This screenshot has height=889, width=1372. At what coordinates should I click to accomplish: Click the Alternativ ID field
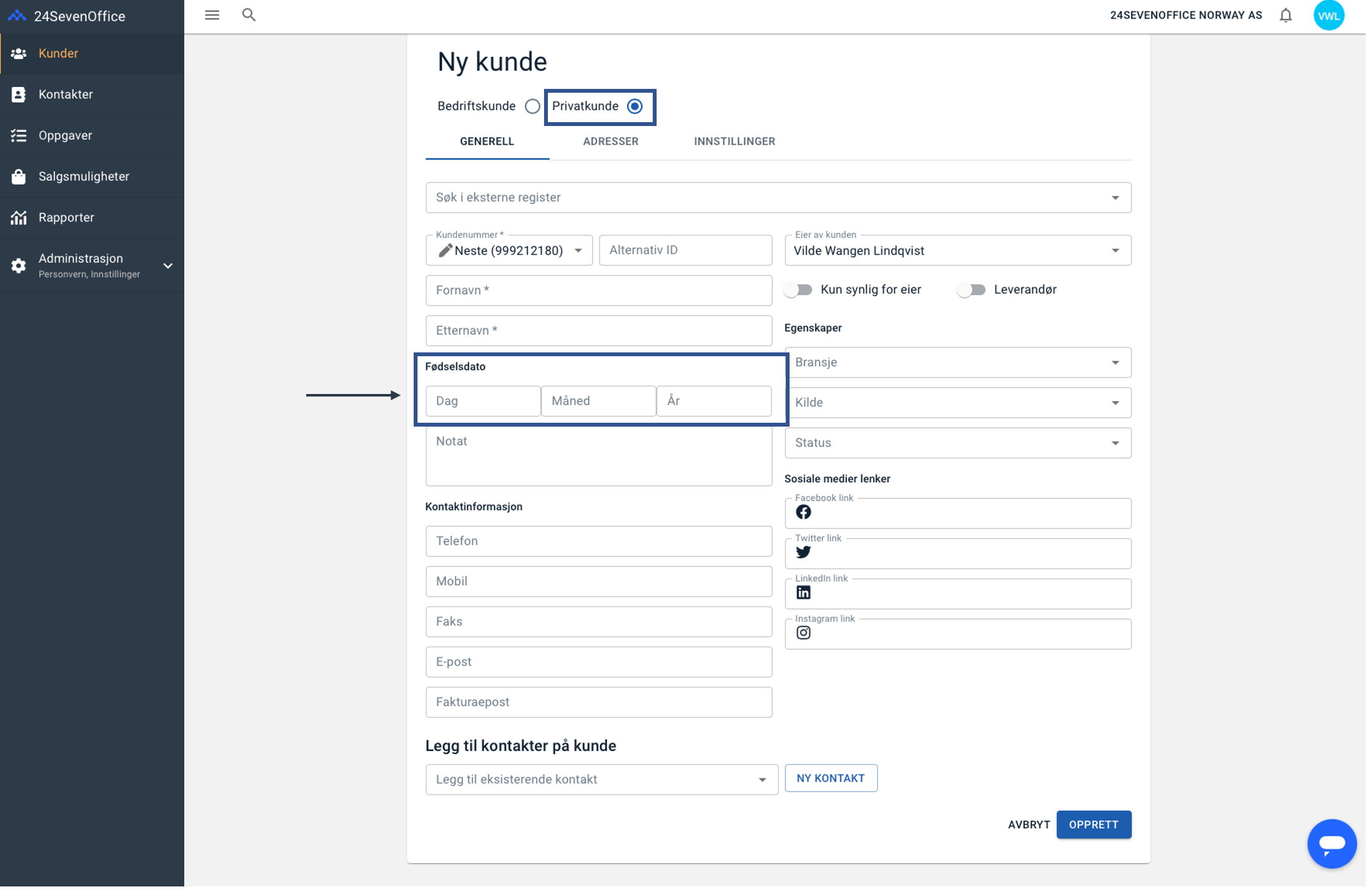685,250
